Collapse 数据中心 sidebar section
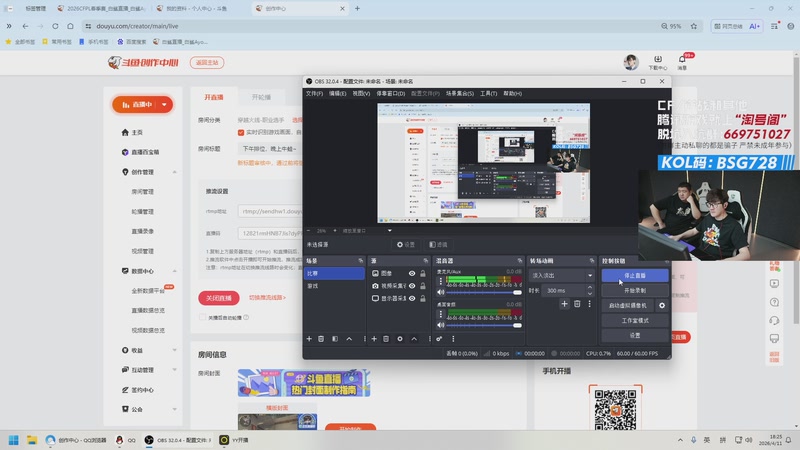This screenshot has height=450, width=800. (x=174, y=271)
